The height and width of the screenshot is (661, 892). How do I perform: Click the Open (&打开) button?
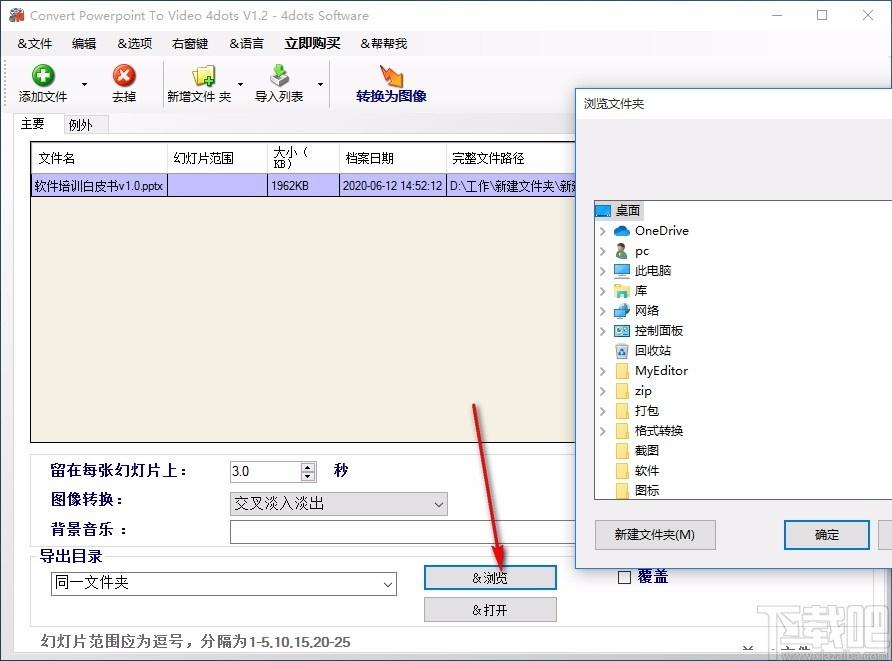[x=490, y=610]
